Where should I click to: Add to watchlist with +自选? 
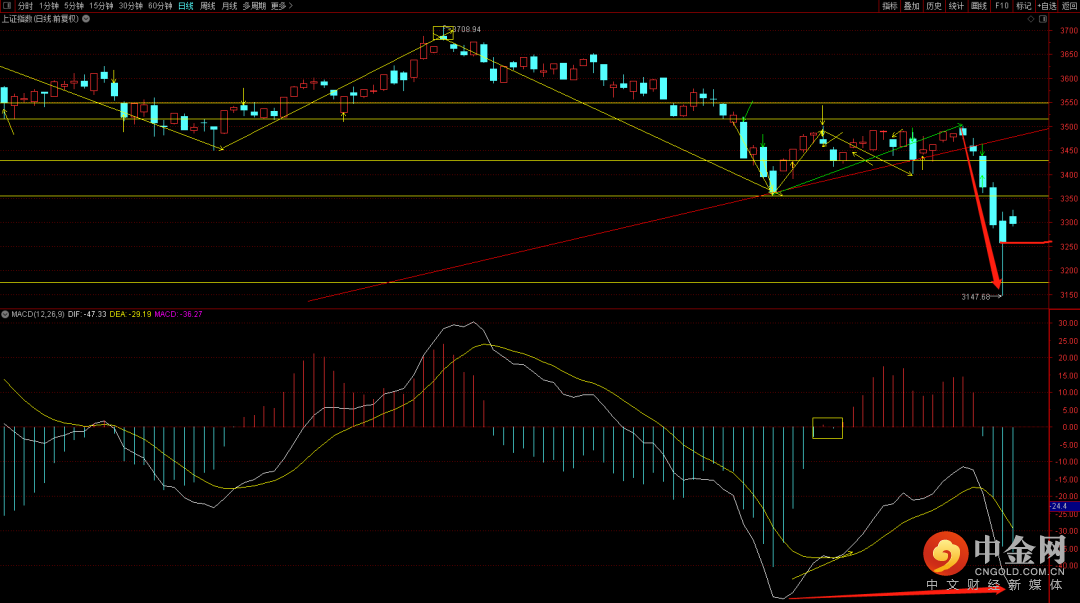click(1046, 6)
